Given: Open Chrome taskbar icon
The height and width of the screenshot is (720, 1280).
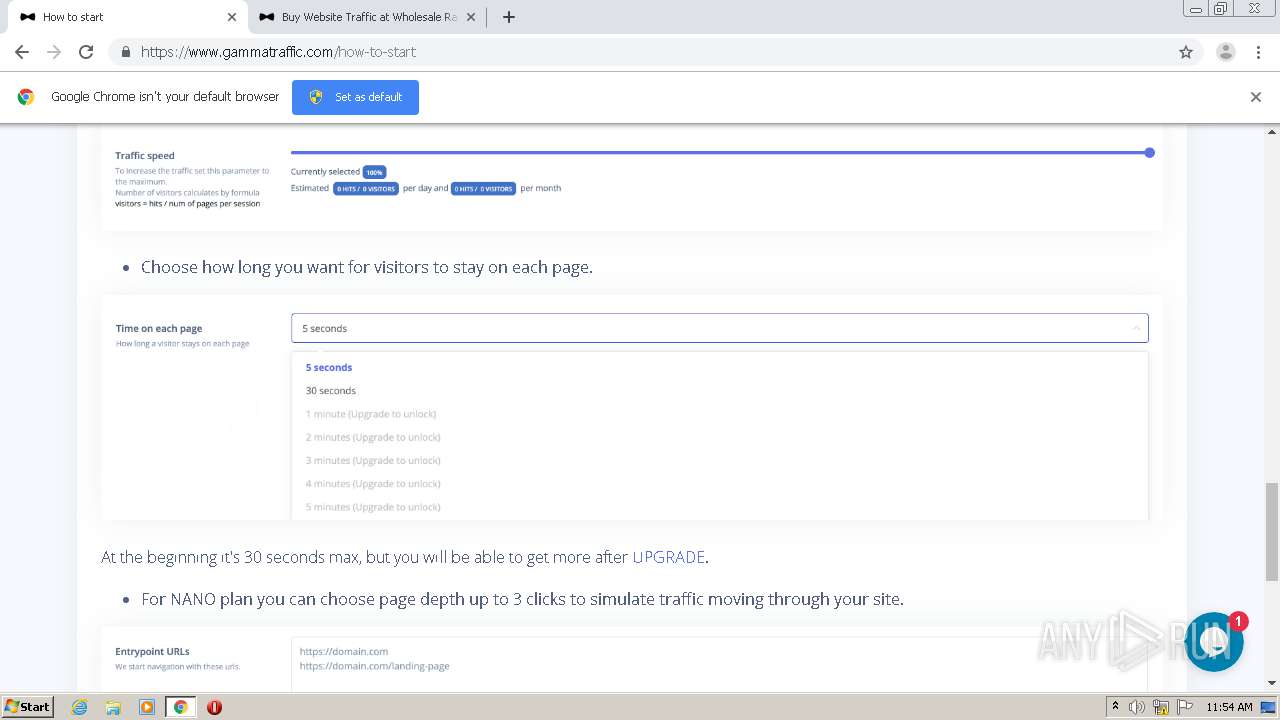Looking at the screenshot, I should [180, 707].
